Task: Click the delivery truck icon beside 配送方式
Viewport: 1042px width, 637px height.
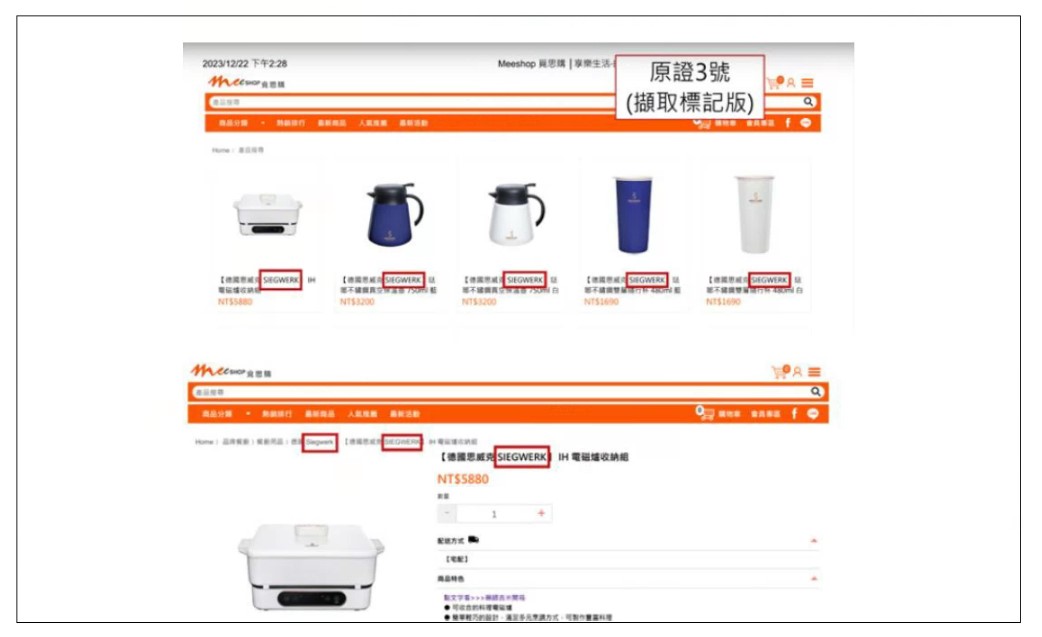Action: click(473, 539)
